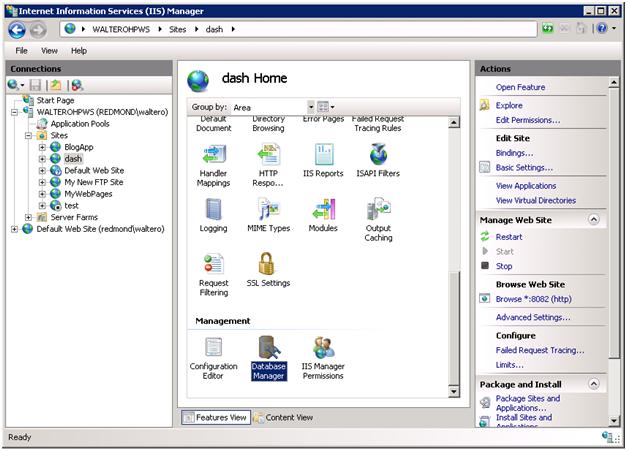Collapse the Package and Install section
This screenshot has height=451, width=628.
point(594,384)
